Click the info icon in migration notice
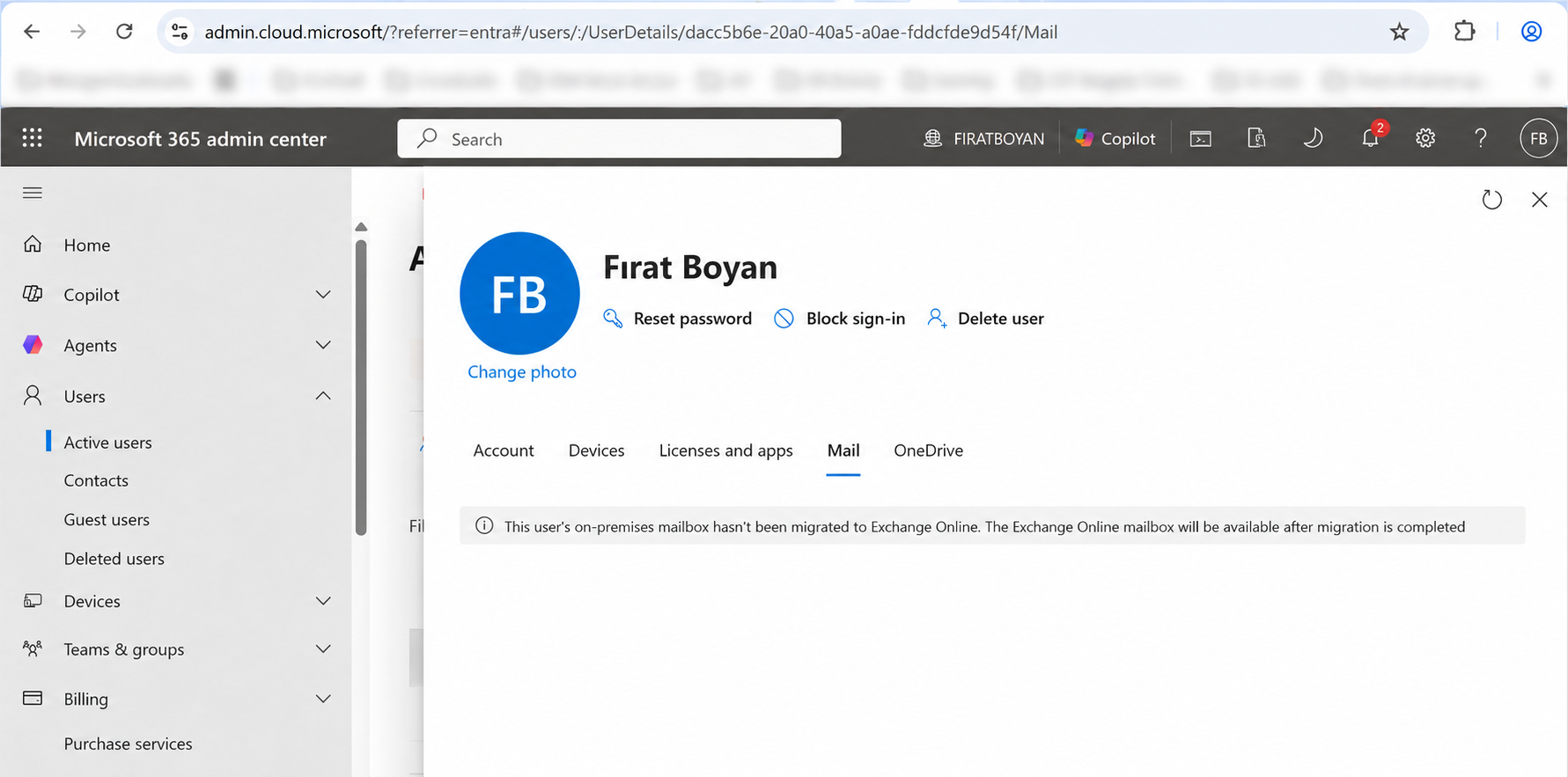The image size is (1568, 777). pos(484,526)
